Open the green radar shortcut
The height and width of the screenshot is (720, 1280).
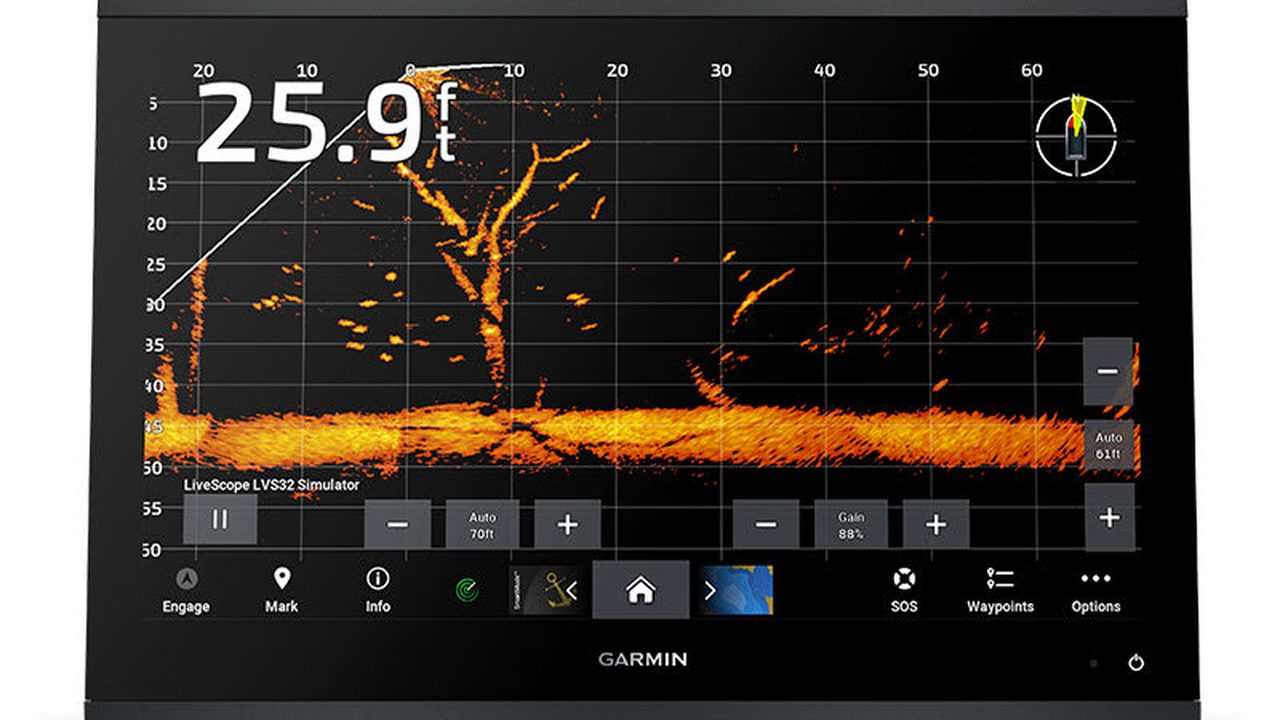(465, 591)
